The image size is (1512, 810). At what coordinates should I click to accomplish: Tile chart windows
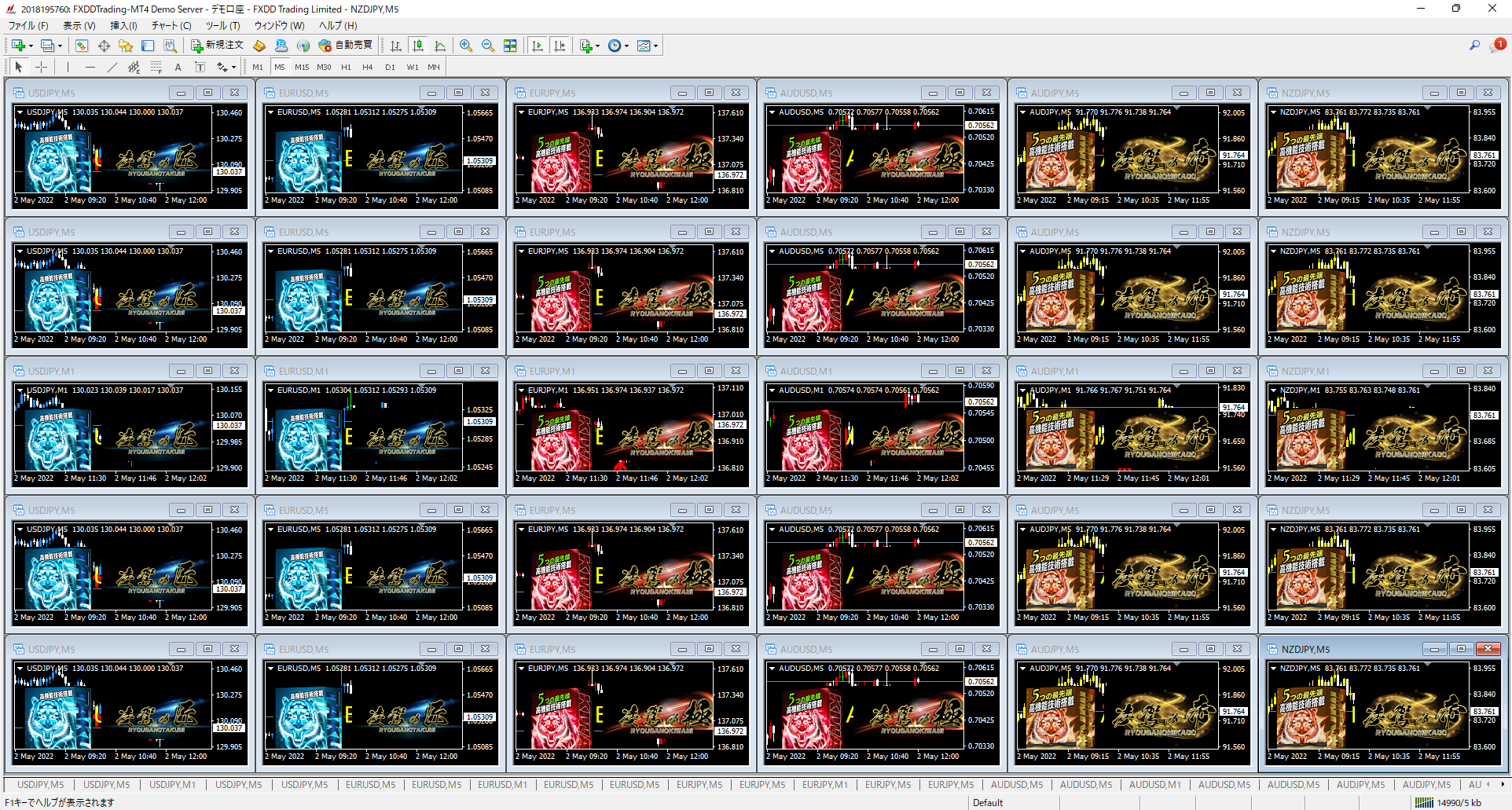510,46
